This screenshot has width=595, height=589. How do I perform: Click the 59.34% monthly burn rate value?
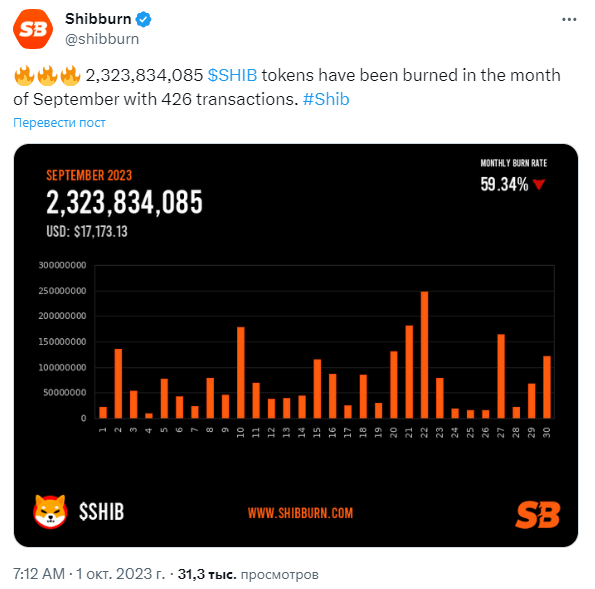pos(504,184)
